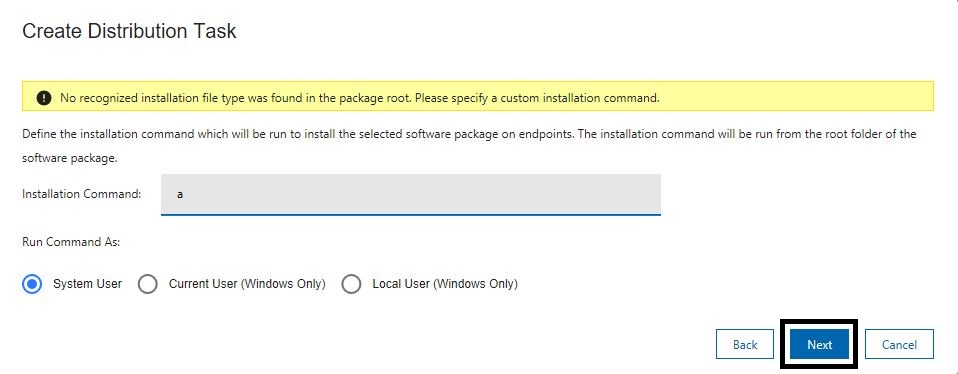The height and width of the screenshot is (374, 958).
Task: Click the 'Installation Command:' field label
Action: pos(82,194)
